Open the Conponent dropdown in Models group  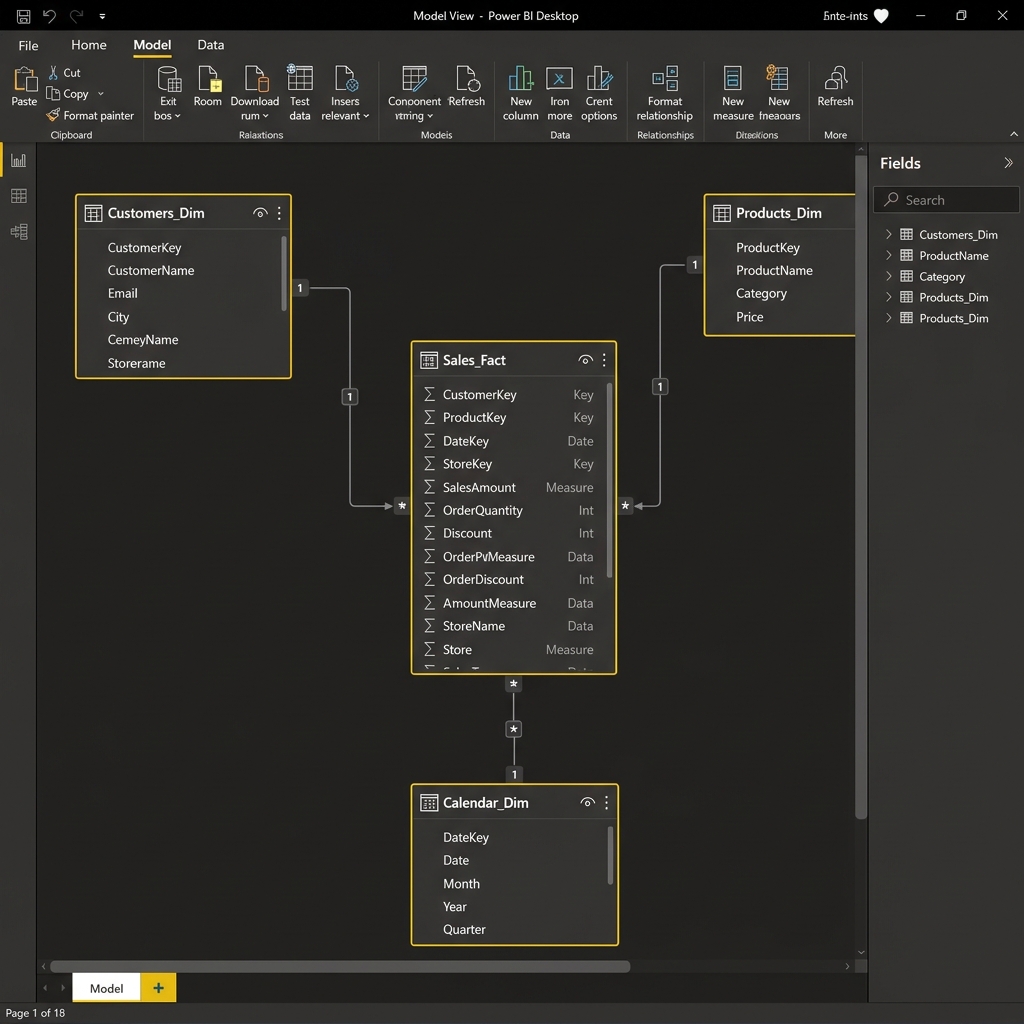tap(414, 93)
